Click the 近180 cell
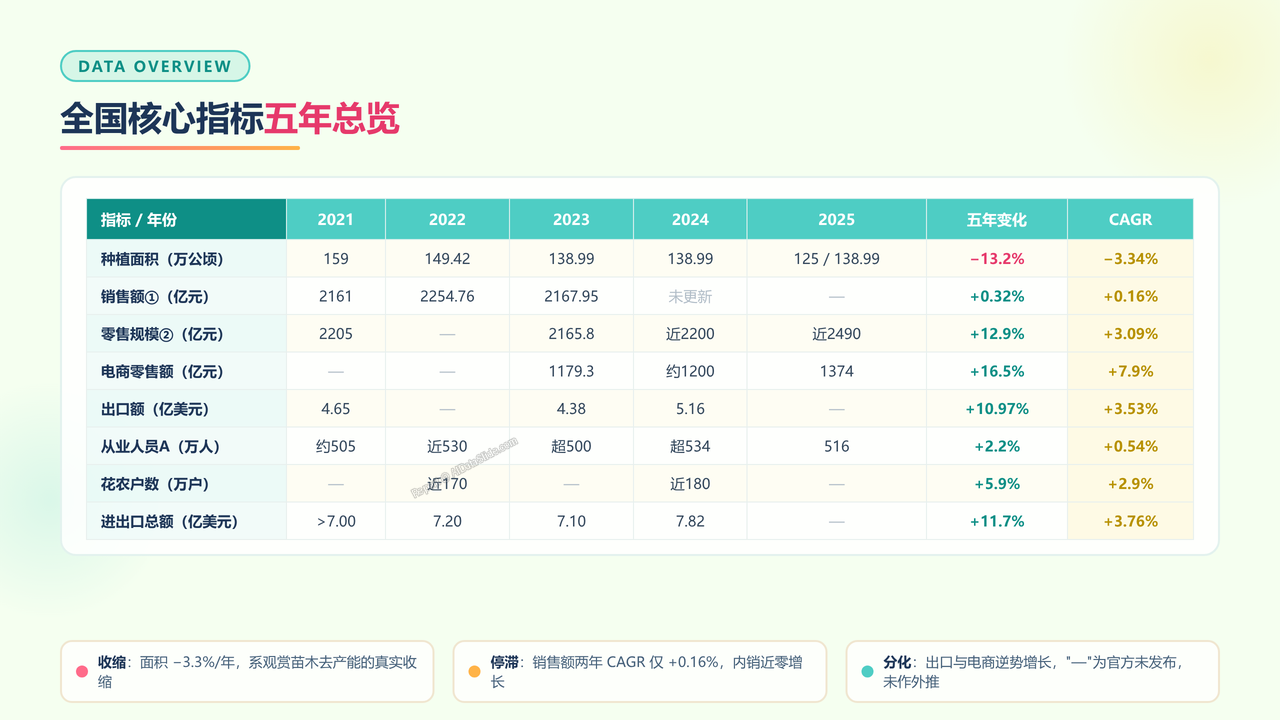The width and height of the screenshot is (1280, 720). [x=690, y=484]
